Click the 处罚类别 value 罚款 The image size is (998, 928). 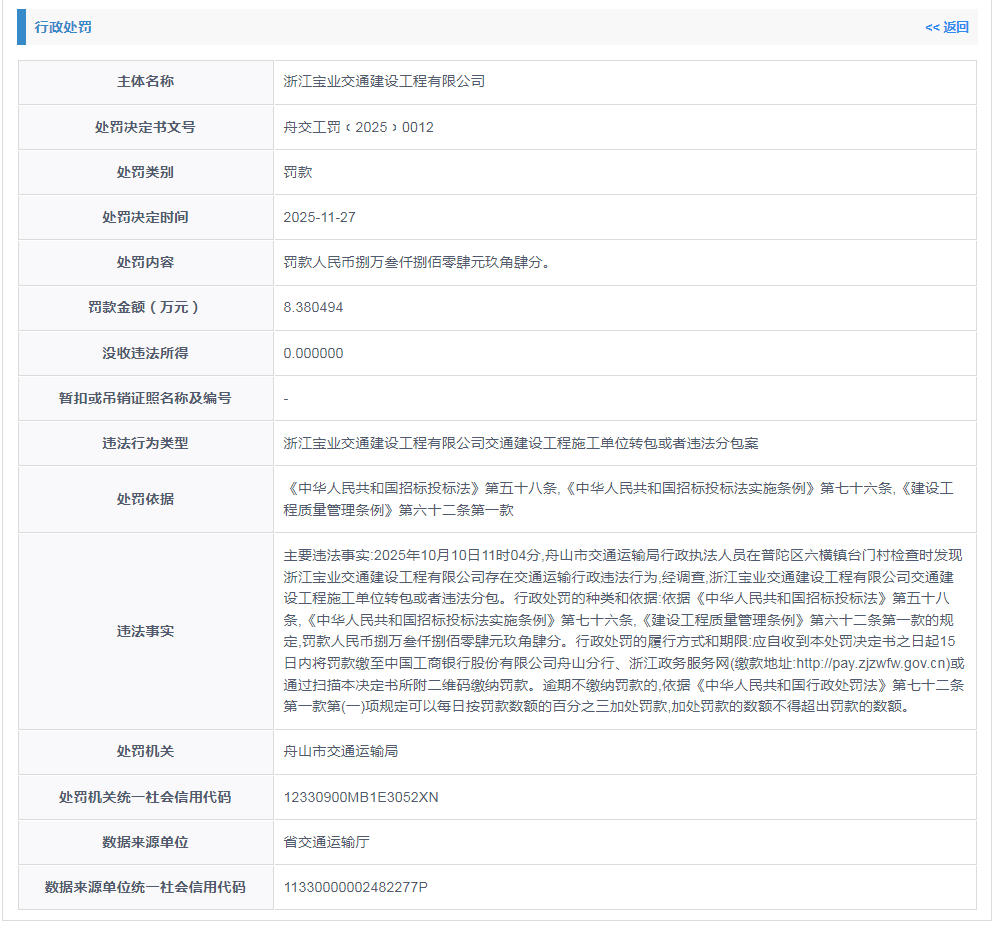298,172
